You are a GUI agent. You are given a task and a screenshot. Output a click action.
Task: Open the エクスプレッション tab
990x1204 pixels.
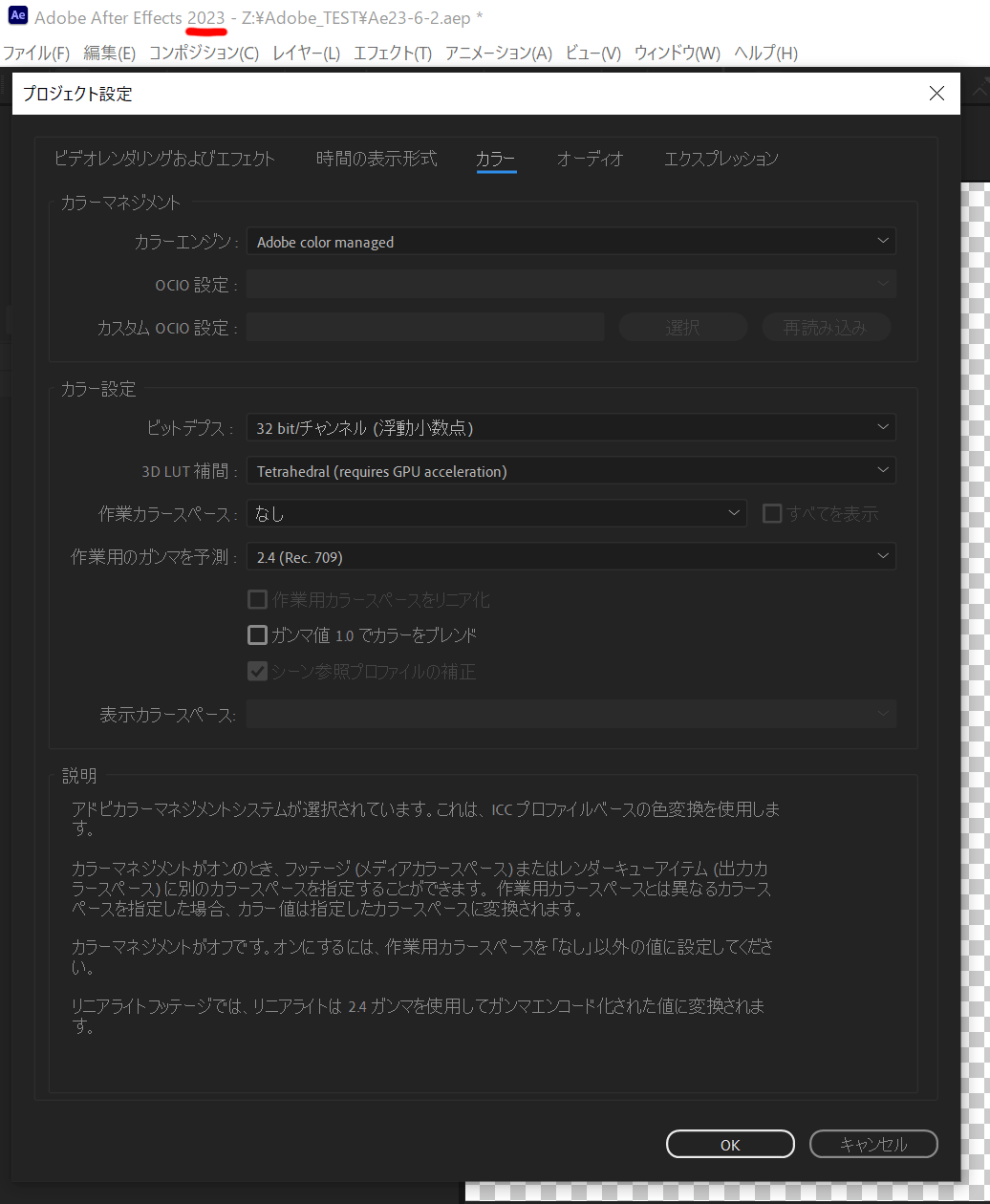(x=721, y=159)
